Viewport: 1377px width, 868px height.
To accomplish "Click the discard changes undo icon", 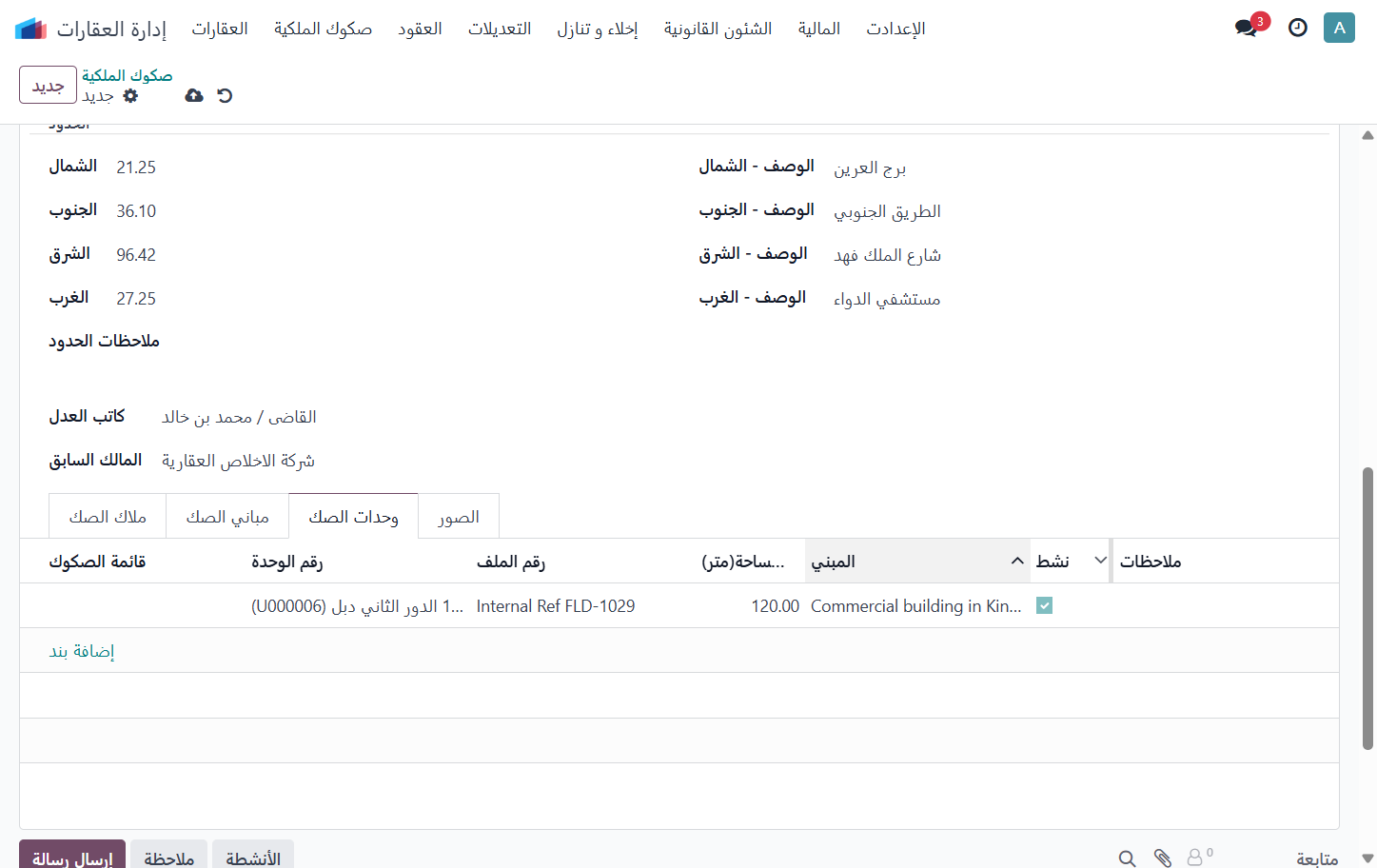I will (x=225, y=95).
